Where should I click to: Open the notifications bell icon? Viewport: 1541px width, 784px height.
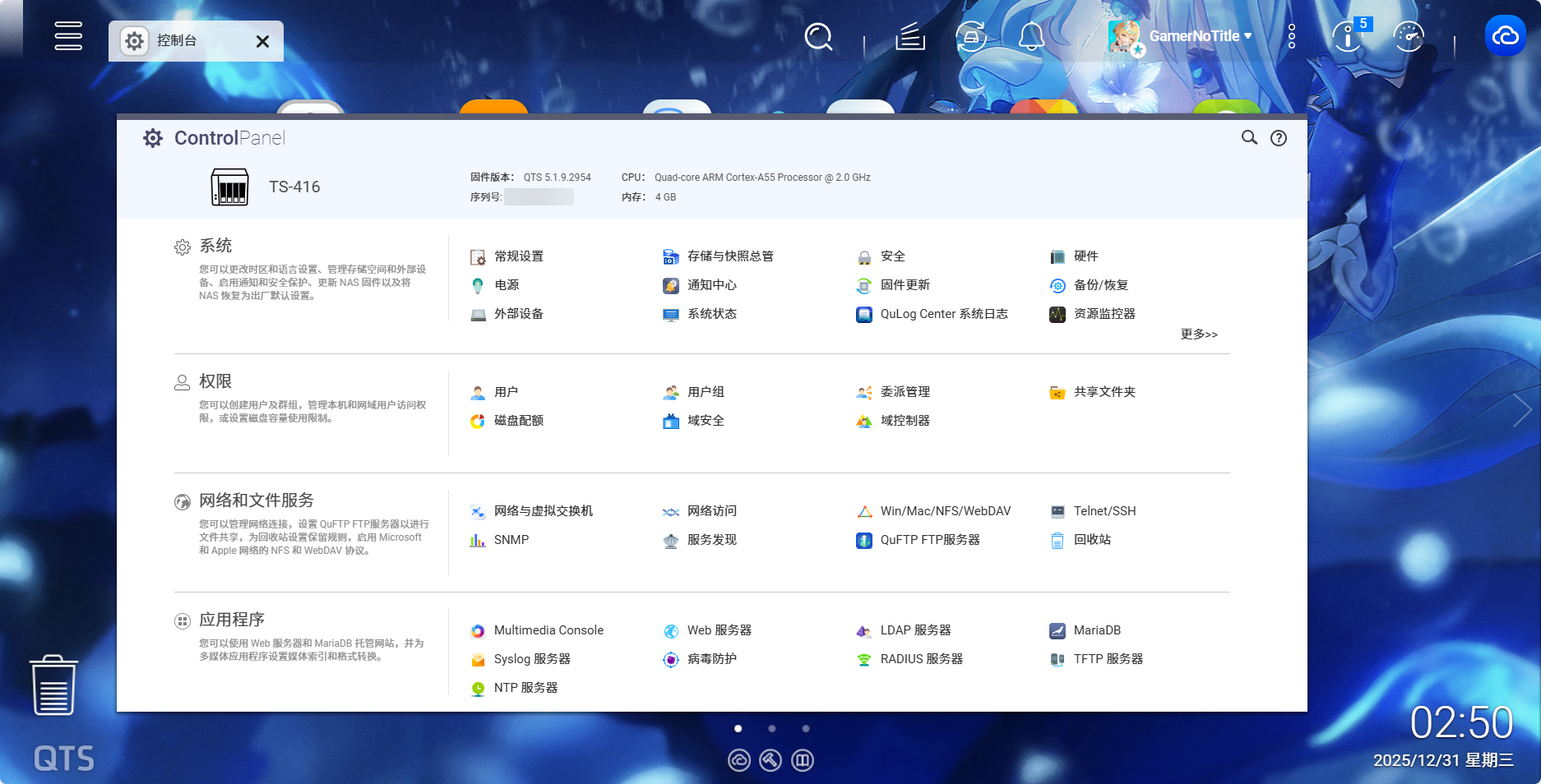pos(1031,37)
